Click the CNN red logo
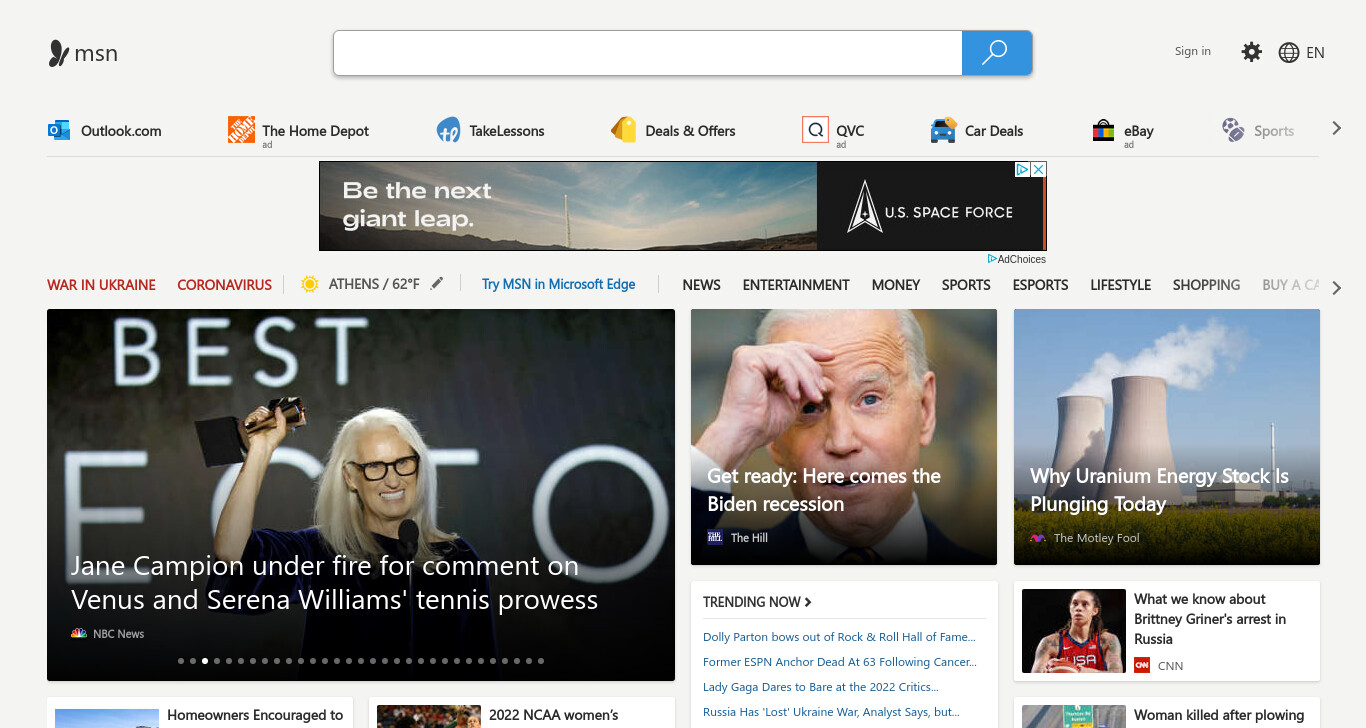 click(1142, 665)
